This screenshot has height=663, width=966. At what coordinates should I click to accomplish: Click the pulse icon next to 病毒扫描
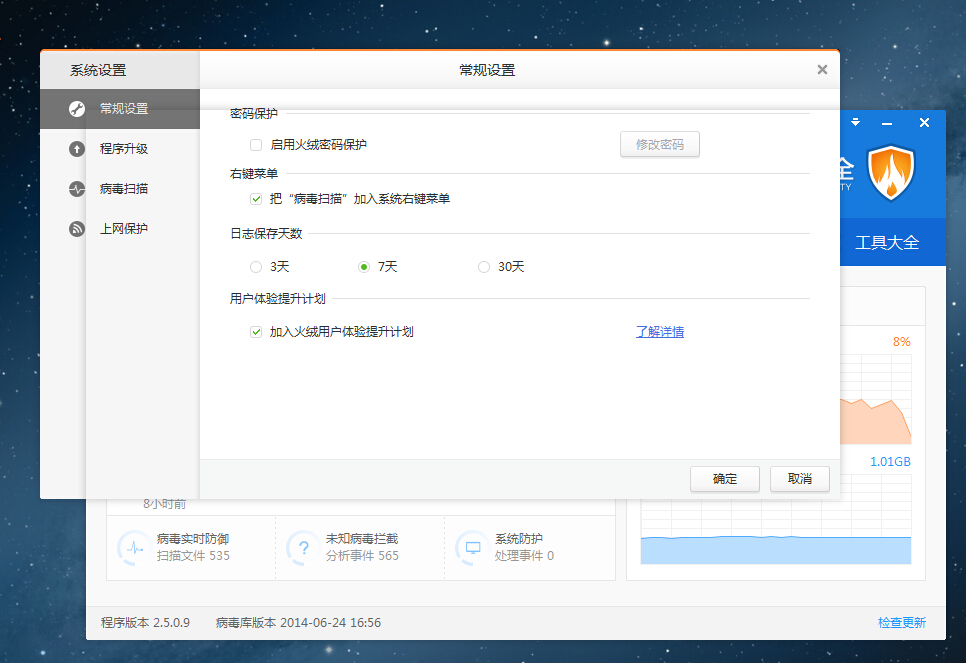(x=76, y=189)
